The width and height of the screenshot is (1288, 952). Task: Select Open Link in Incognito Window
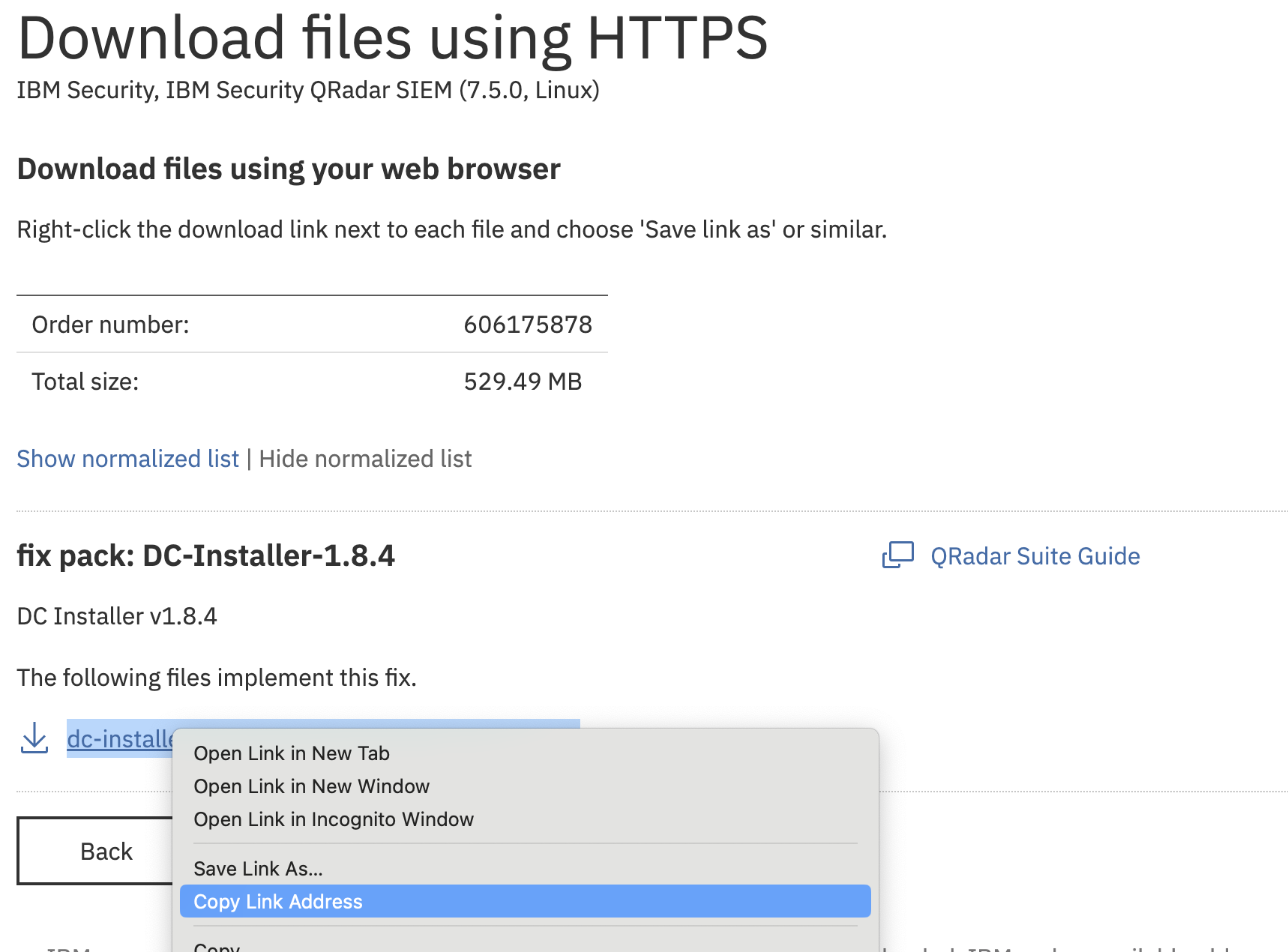(x=334, y=819)
